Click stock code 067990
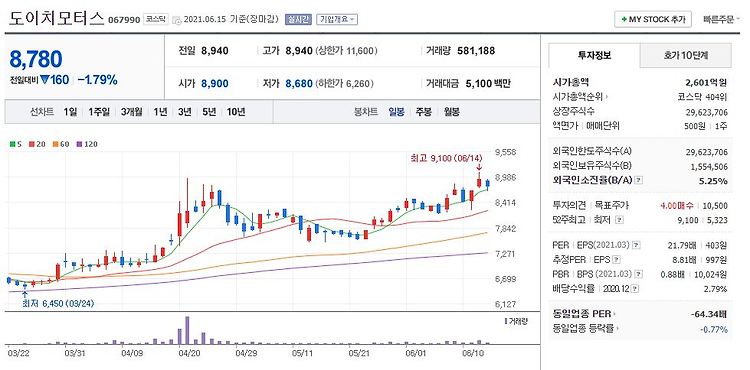 pos(124,20)
